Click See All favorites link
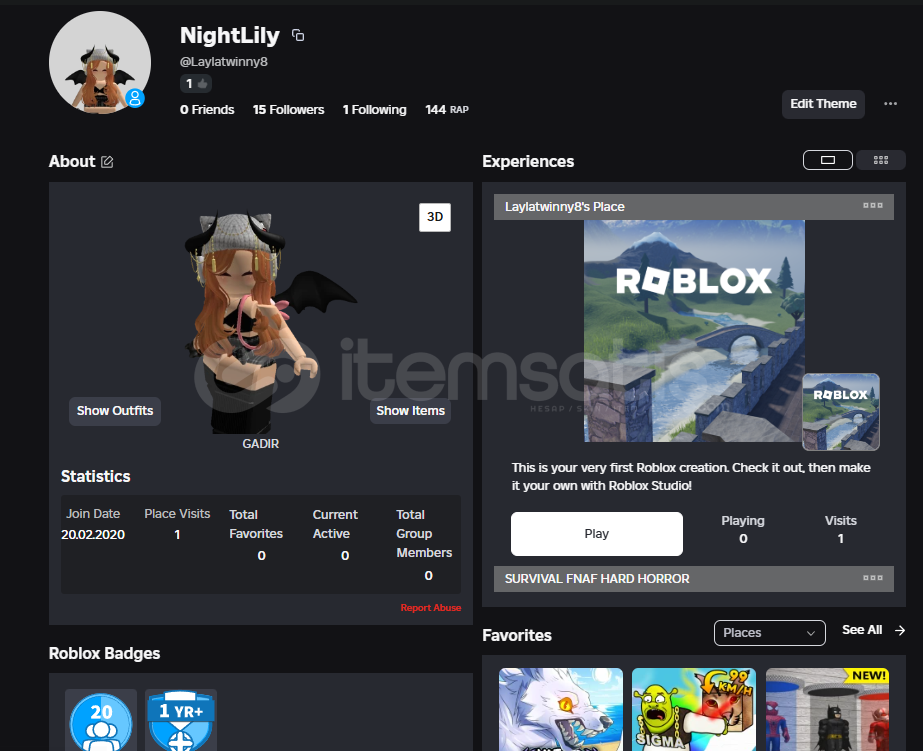The height and width of the screenshot is (751, 923). [862, 630]
